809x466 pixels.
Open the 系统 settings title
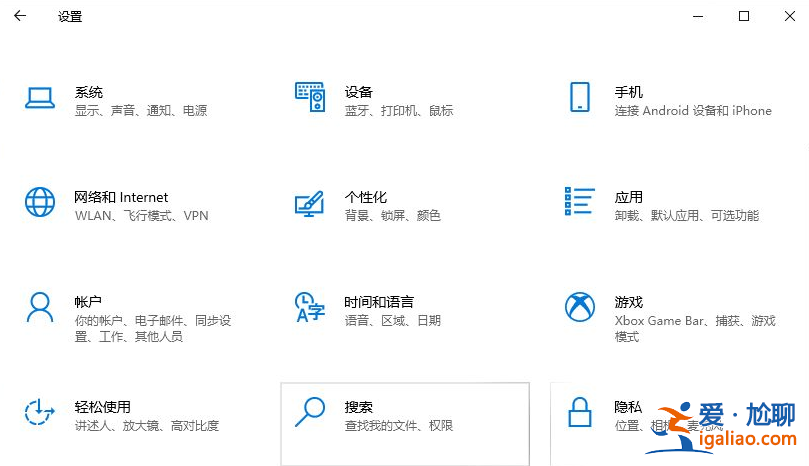pos(89,92)
